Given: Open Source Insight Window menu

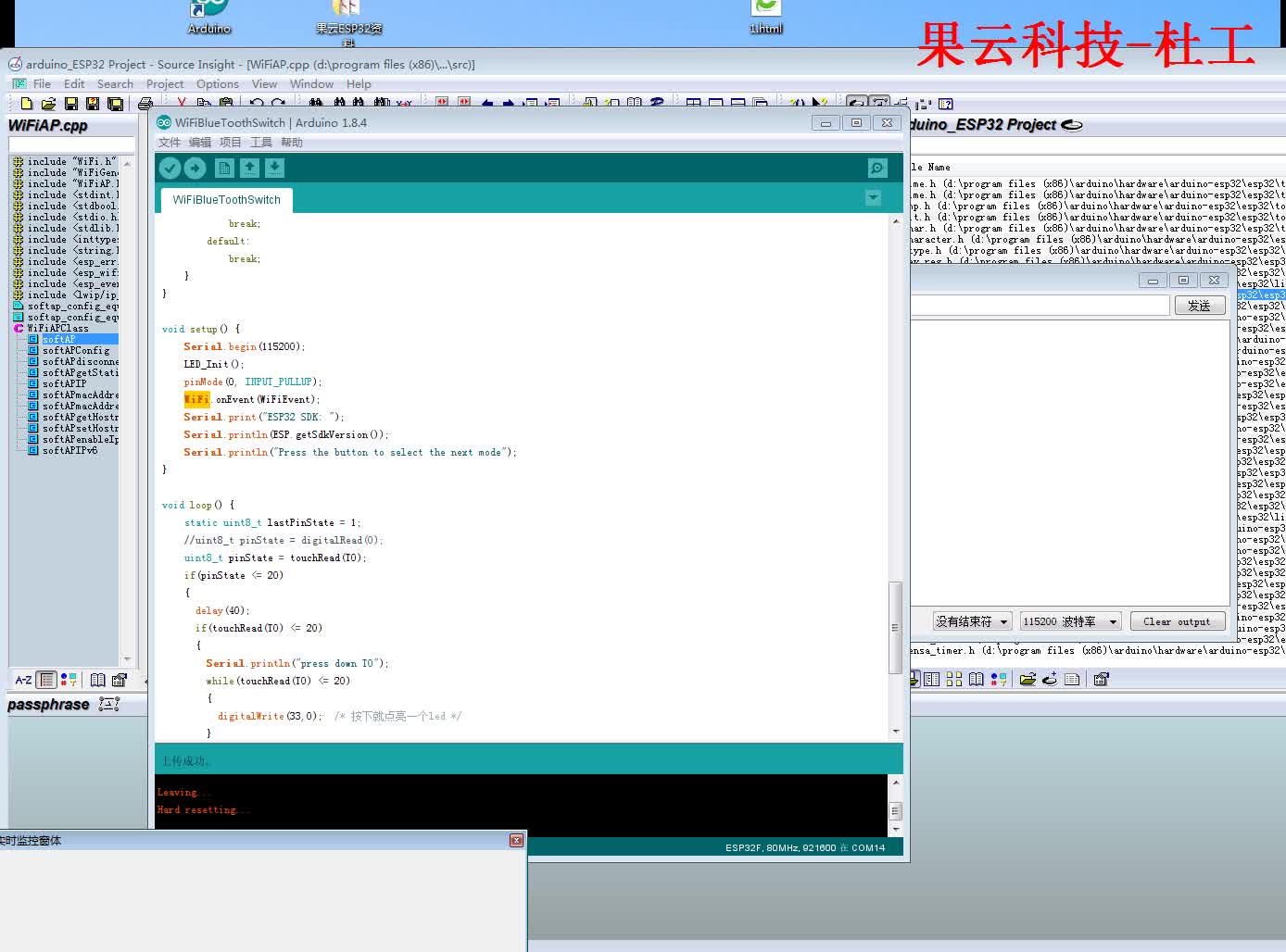Looking at the screenshot, I should 311,83.
